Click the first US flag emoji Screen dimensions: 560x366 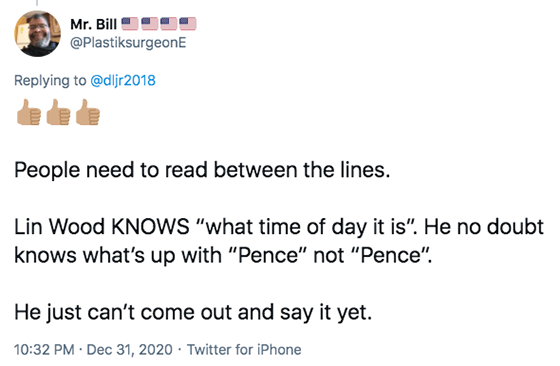click(130, 24)
